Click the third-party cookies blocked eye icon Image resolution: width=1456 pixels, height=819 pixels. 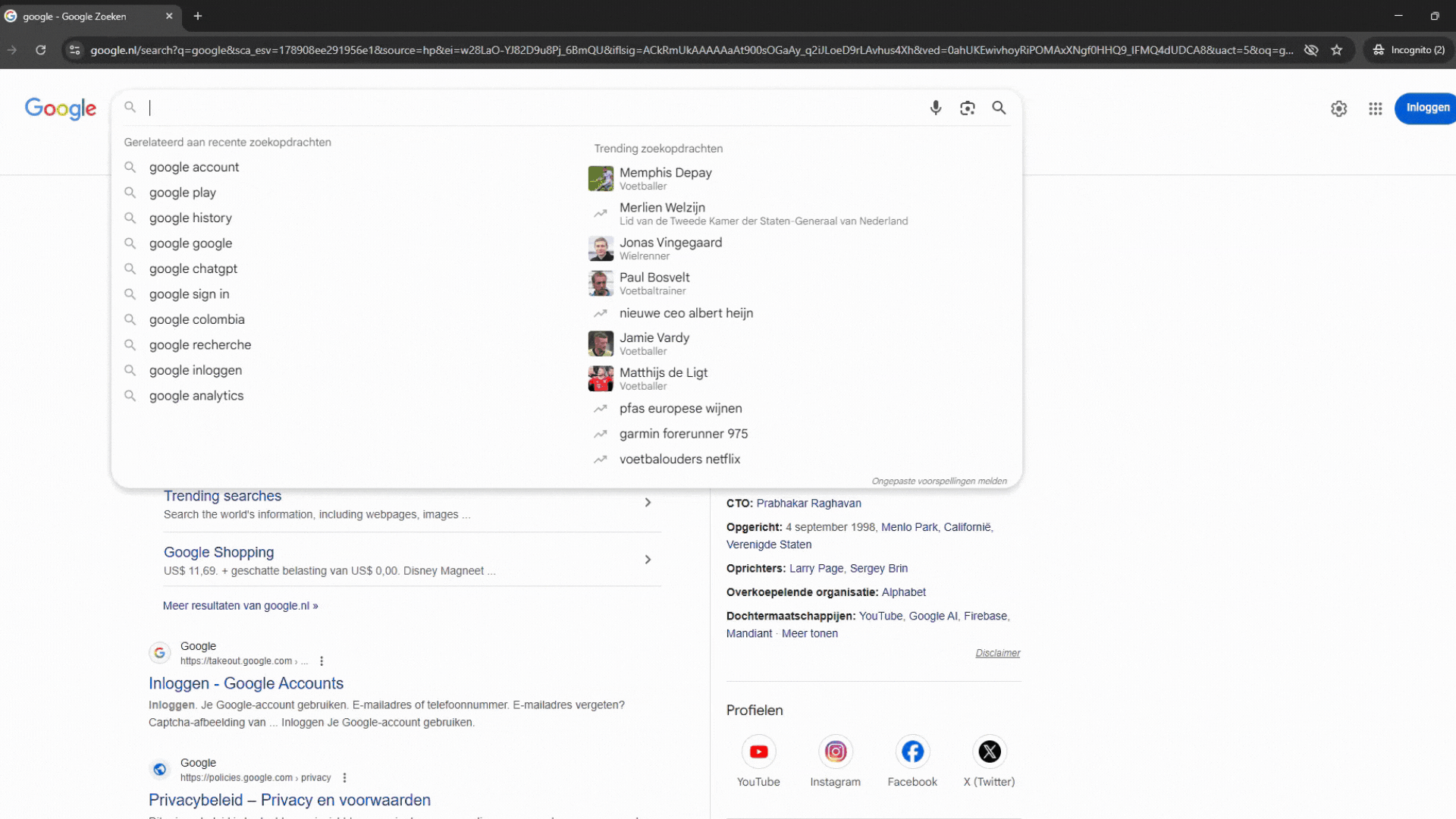click(1310, 50)
